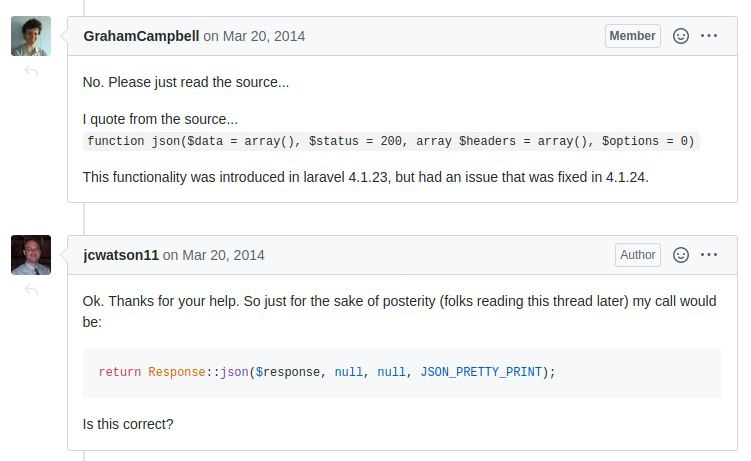The height and width of the screenshot is (461, 751).
Task: Click reply arrow under GrahamCampbell's avatar
Action: pos(31,71)
